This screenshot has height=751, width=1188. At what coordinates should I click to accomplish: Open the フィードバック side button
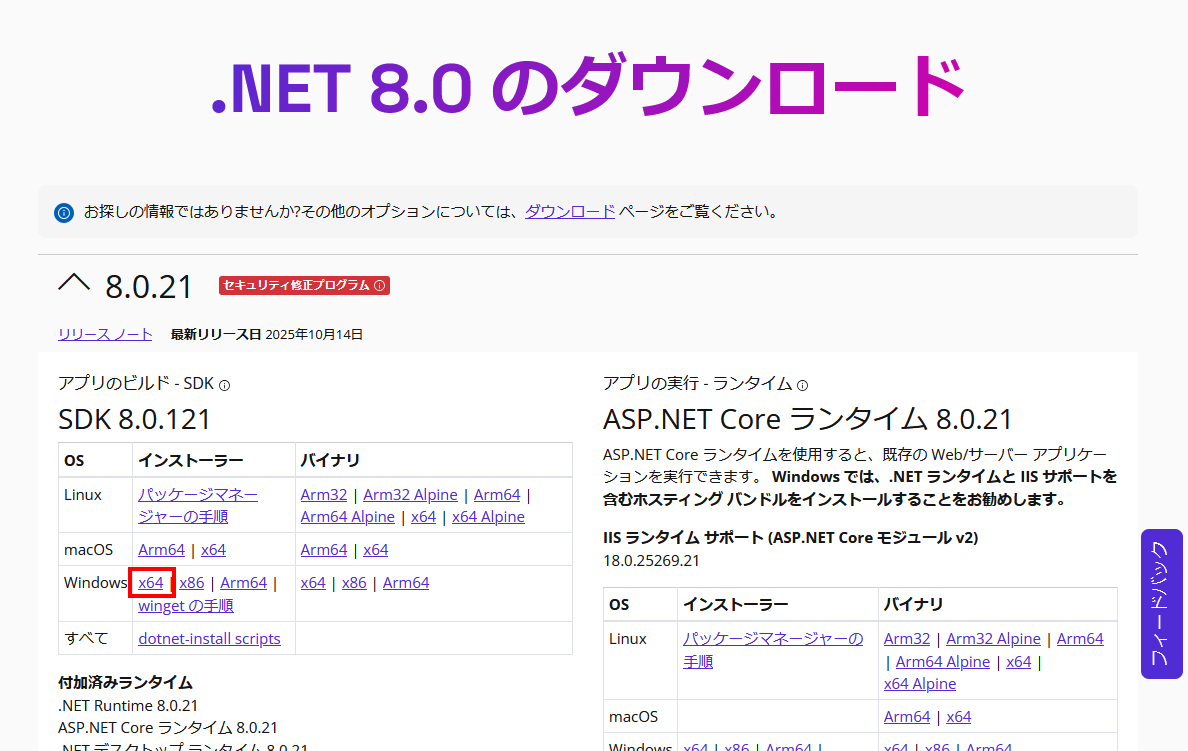pyautogui.click(x=1161, y=604)
